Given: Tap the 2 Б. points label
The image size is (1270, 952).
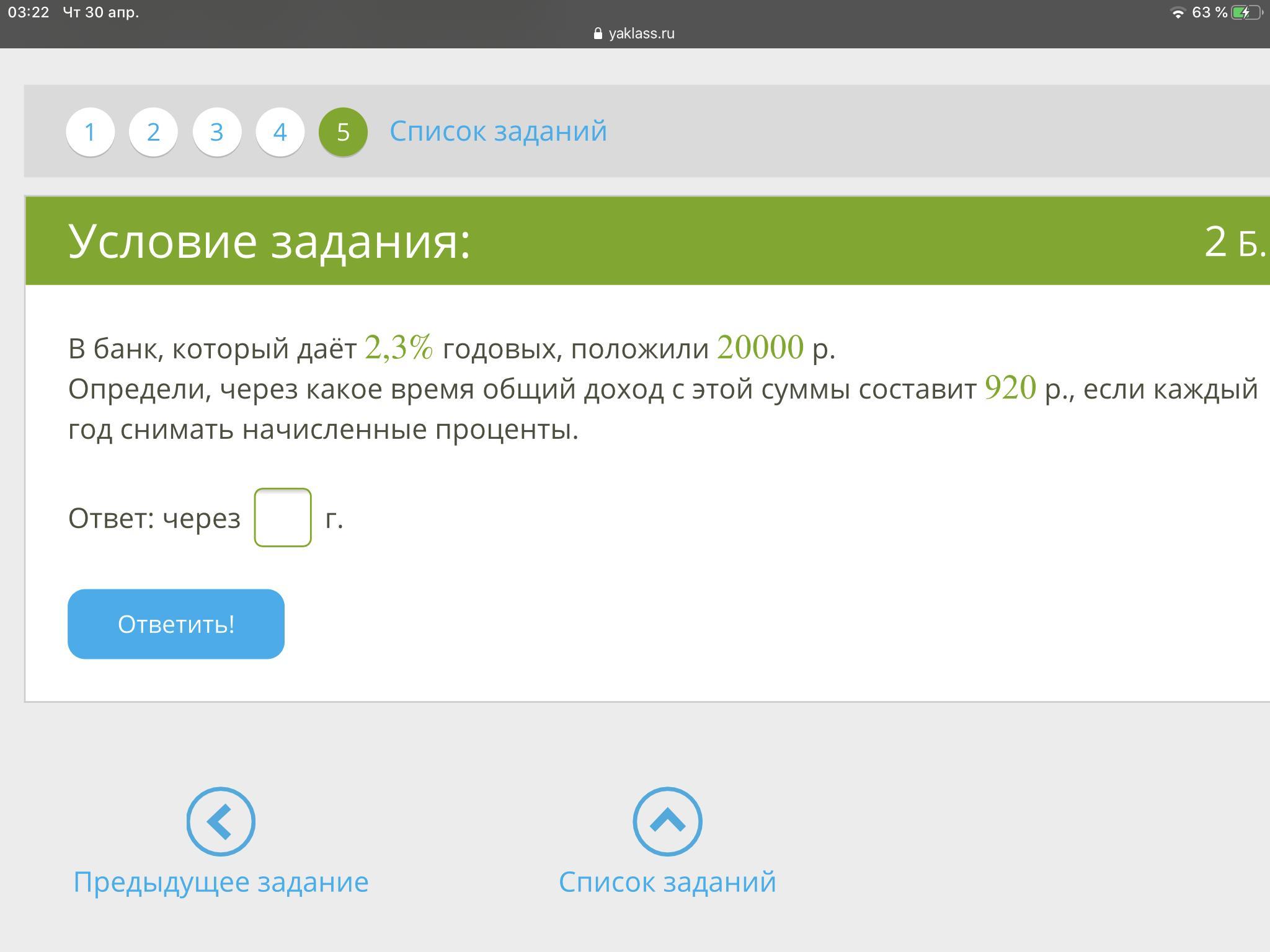Looking at the screenshot, I should tap(1234, 242).
